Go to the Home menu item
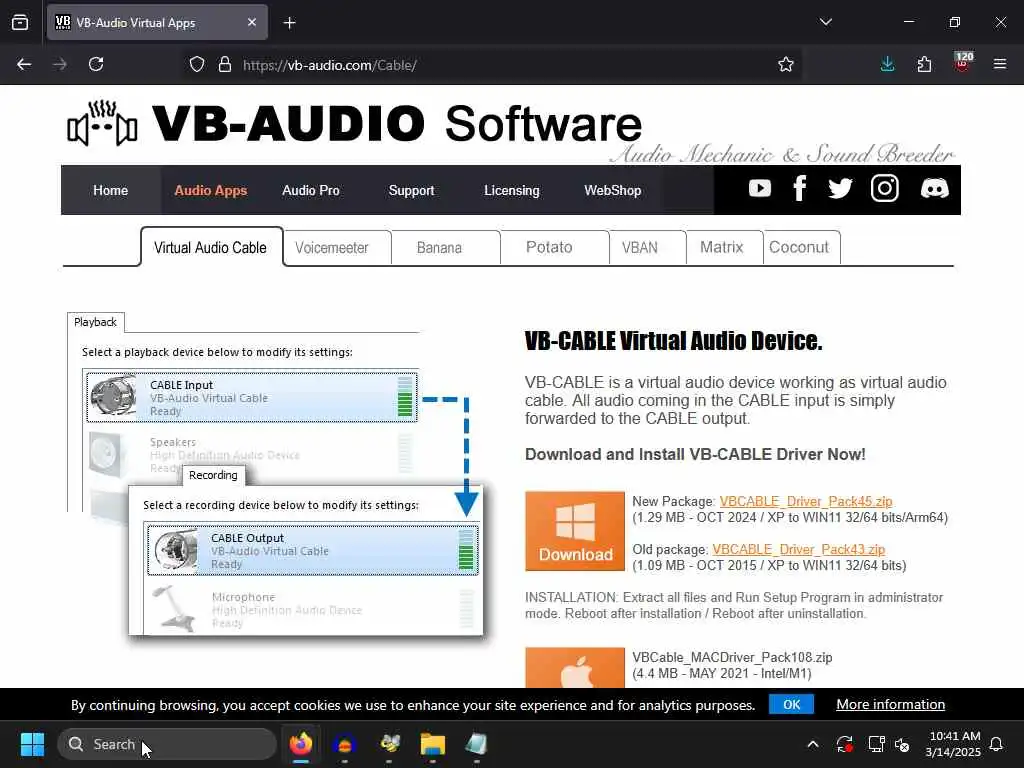Image resolution: width=1024 pixels, height=768 pixels. pyautogui.click(x=110, y=190)
